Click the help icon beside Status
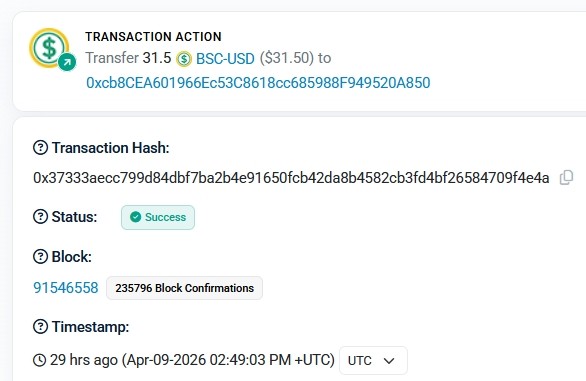586x381 pixels. [x=40, y=217]
